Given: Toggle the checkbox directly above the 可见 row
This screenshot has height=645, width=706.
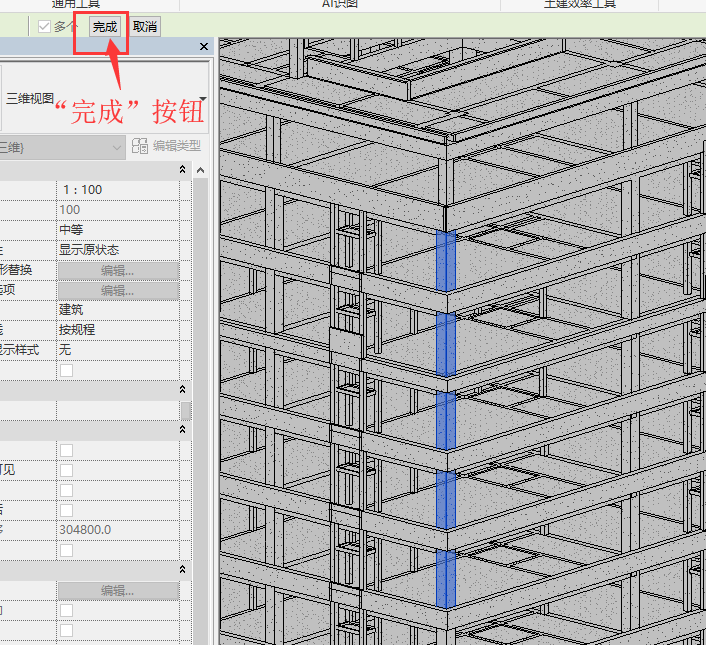Looking at the screenshot, I should [x=67, y=450].
